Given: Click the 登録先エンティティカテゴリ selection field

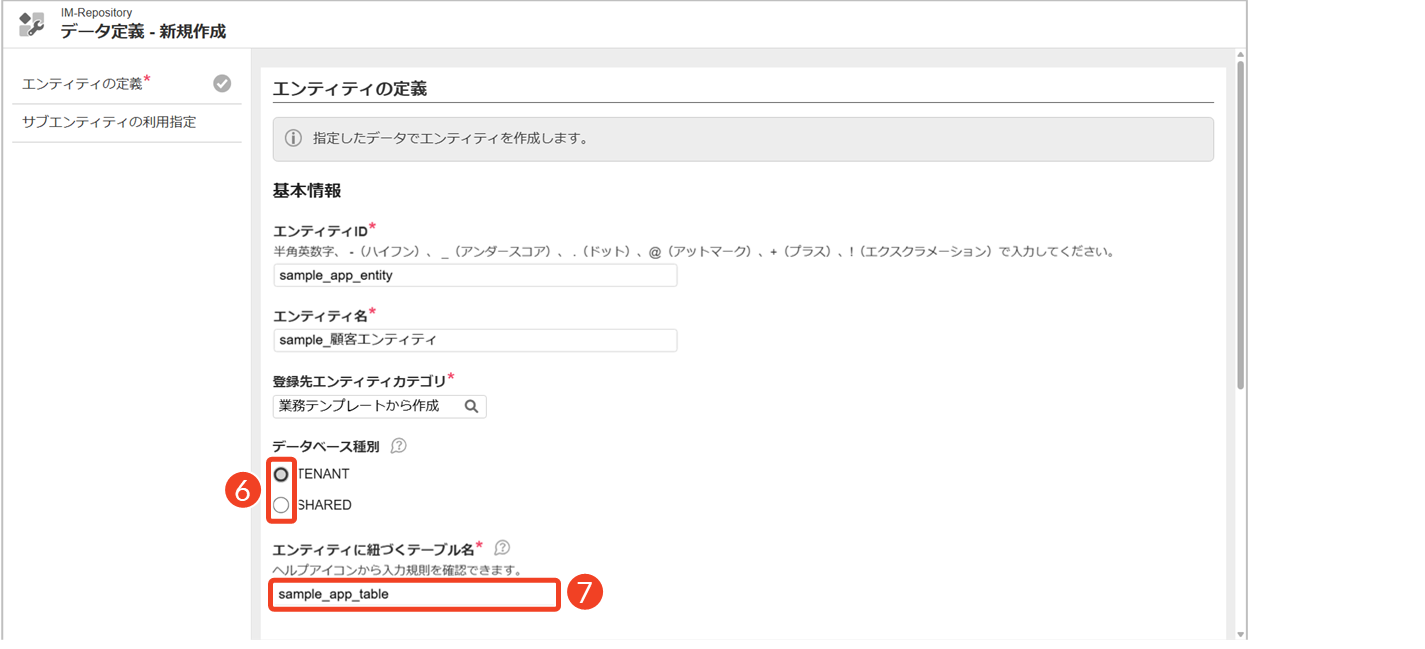Looking at the screenshot, I should [x=365, y=406].
